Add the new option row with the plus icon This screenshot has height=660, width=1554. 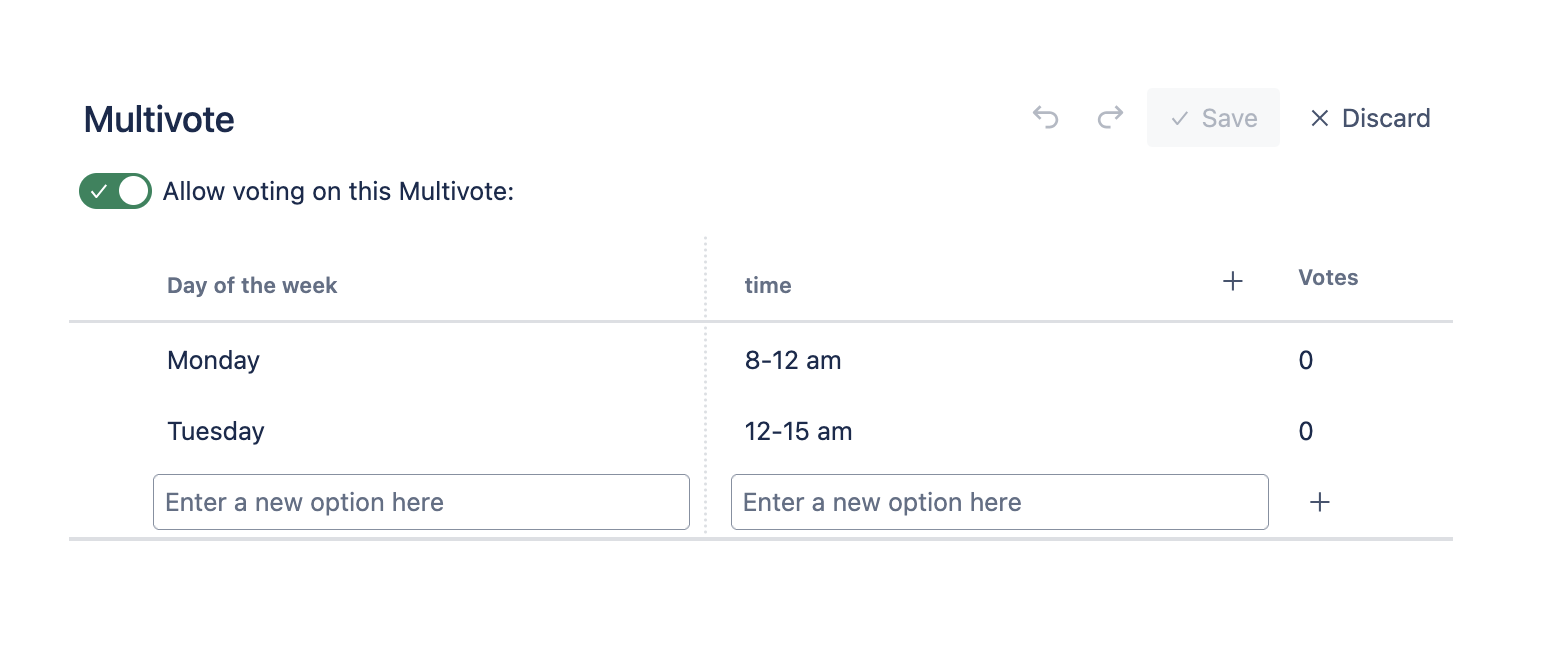click(1320, 502)
